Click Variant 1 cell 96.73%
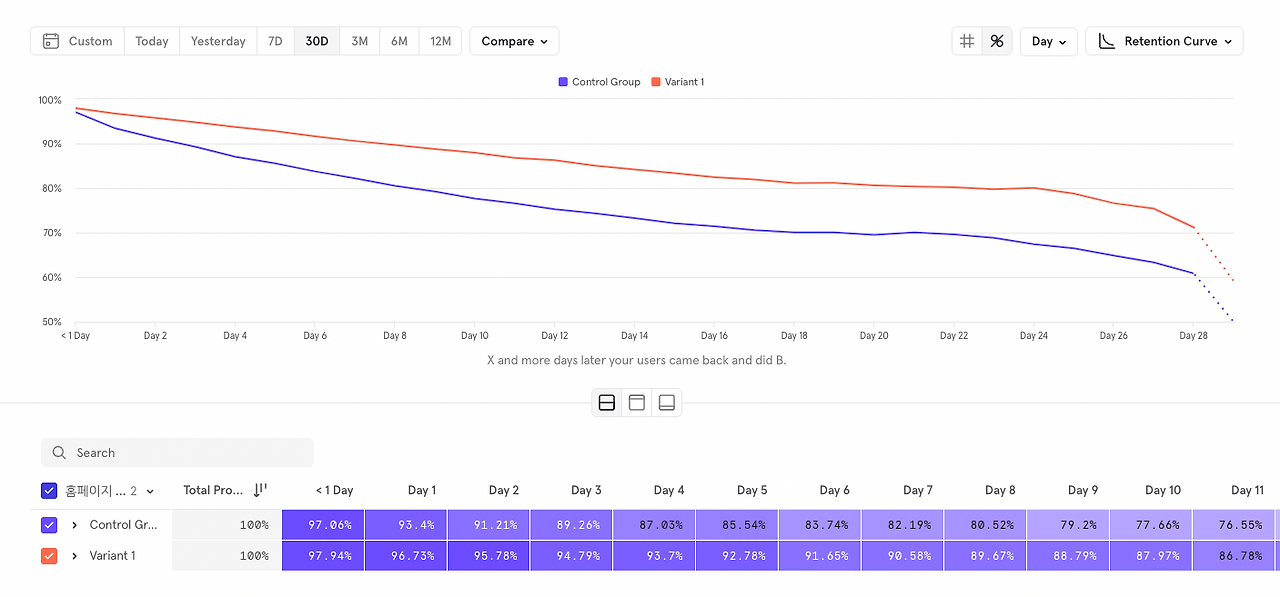 pos(406,556)
